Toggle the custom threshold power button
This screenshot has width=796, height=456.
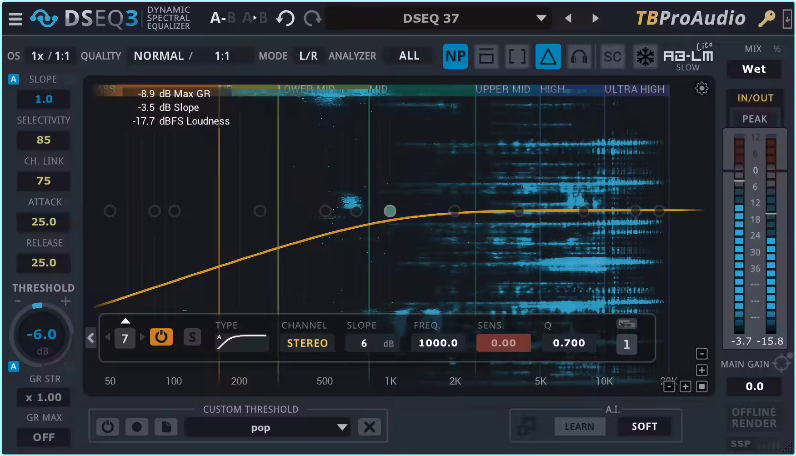pyautogui.click(x=108, y=427)
